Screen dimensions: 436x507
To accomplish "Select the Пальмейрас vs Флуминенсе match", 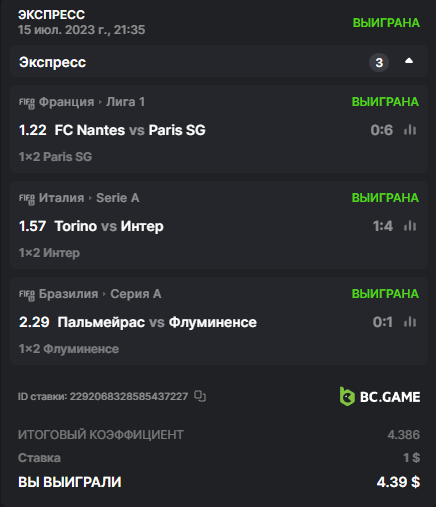I will 157,322.
